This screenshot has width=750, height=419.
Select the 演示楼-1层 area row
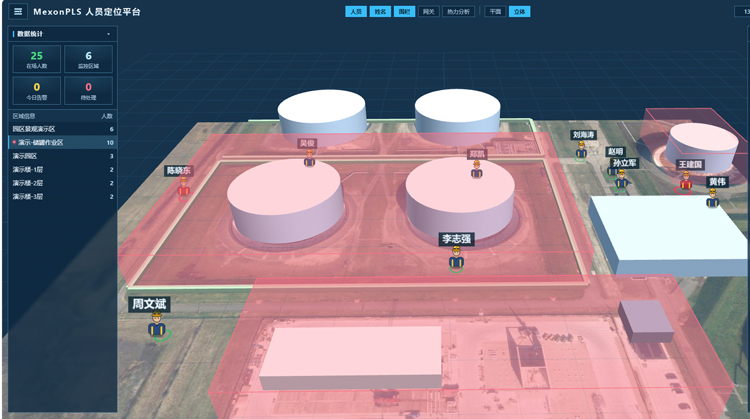pyautogui.click(x=63, y=169)
